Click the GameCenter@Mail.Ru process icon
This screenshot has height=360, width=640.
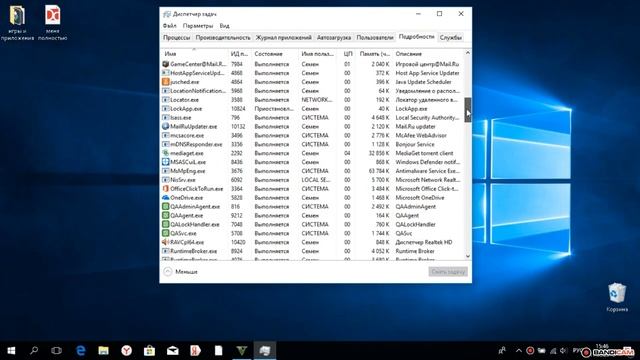(165, 64)
